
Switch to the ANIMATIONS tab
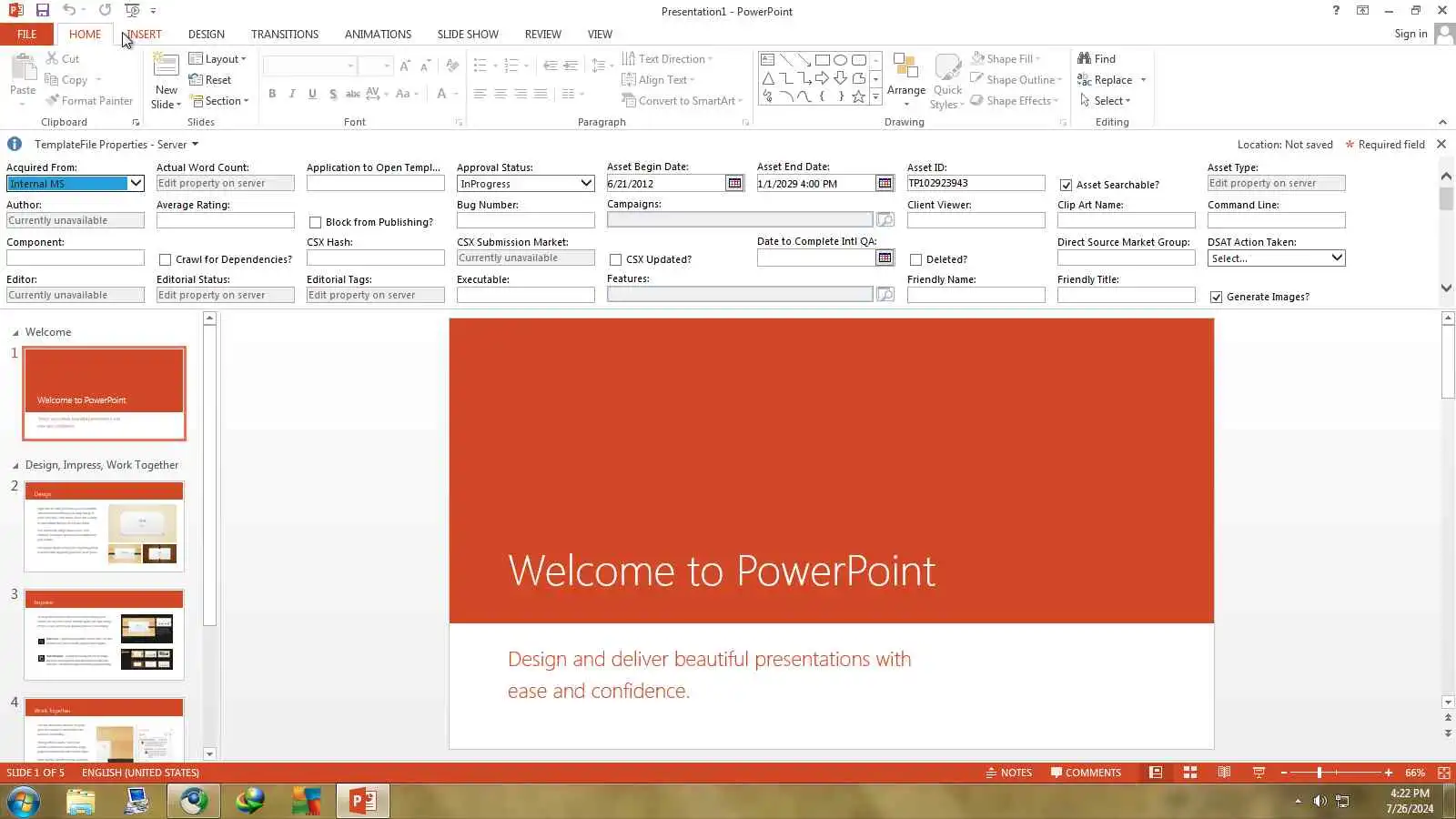click(378, 34)
